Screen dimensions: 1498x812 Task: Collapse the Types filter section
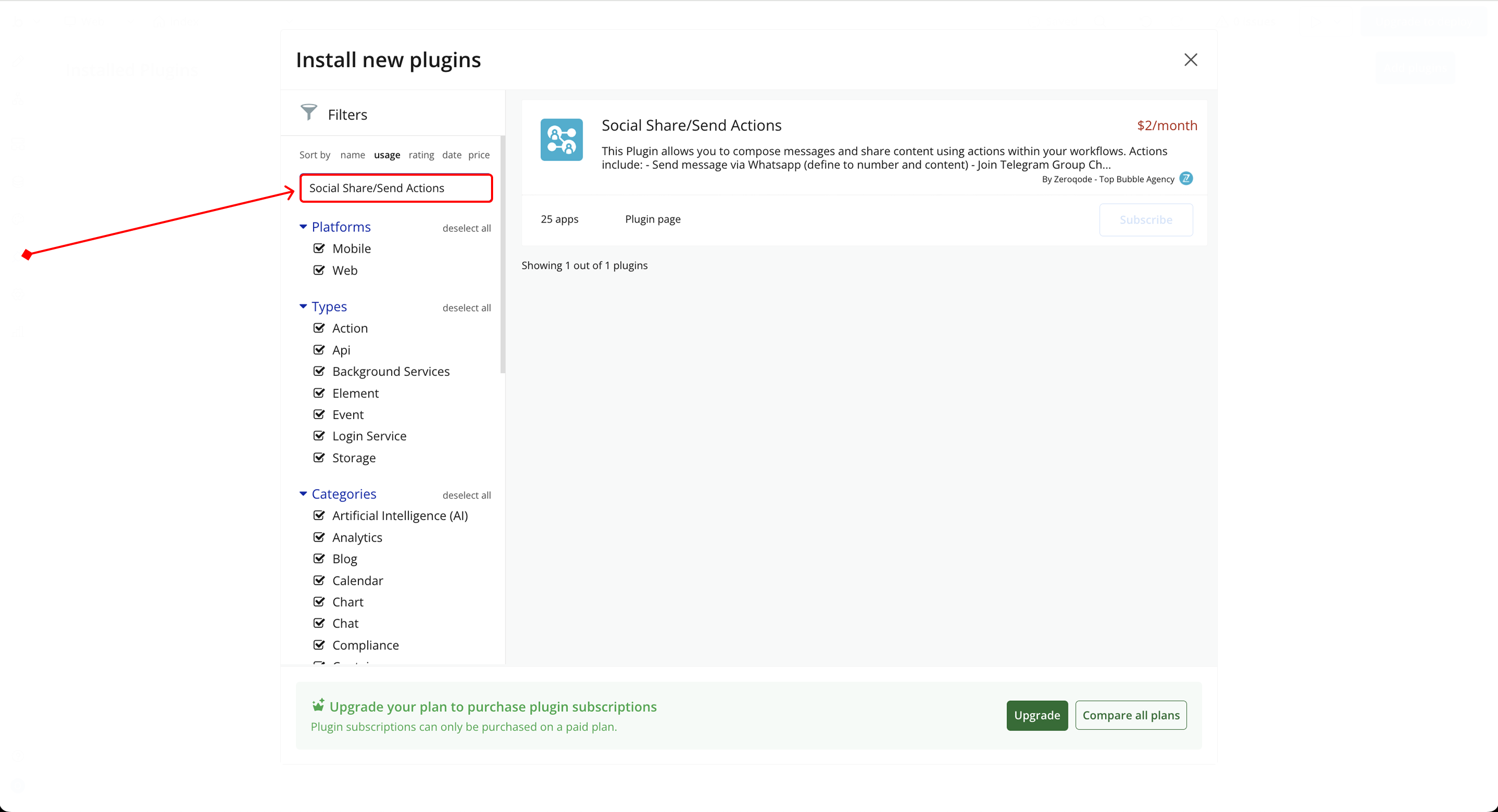(x=303, y=306)
